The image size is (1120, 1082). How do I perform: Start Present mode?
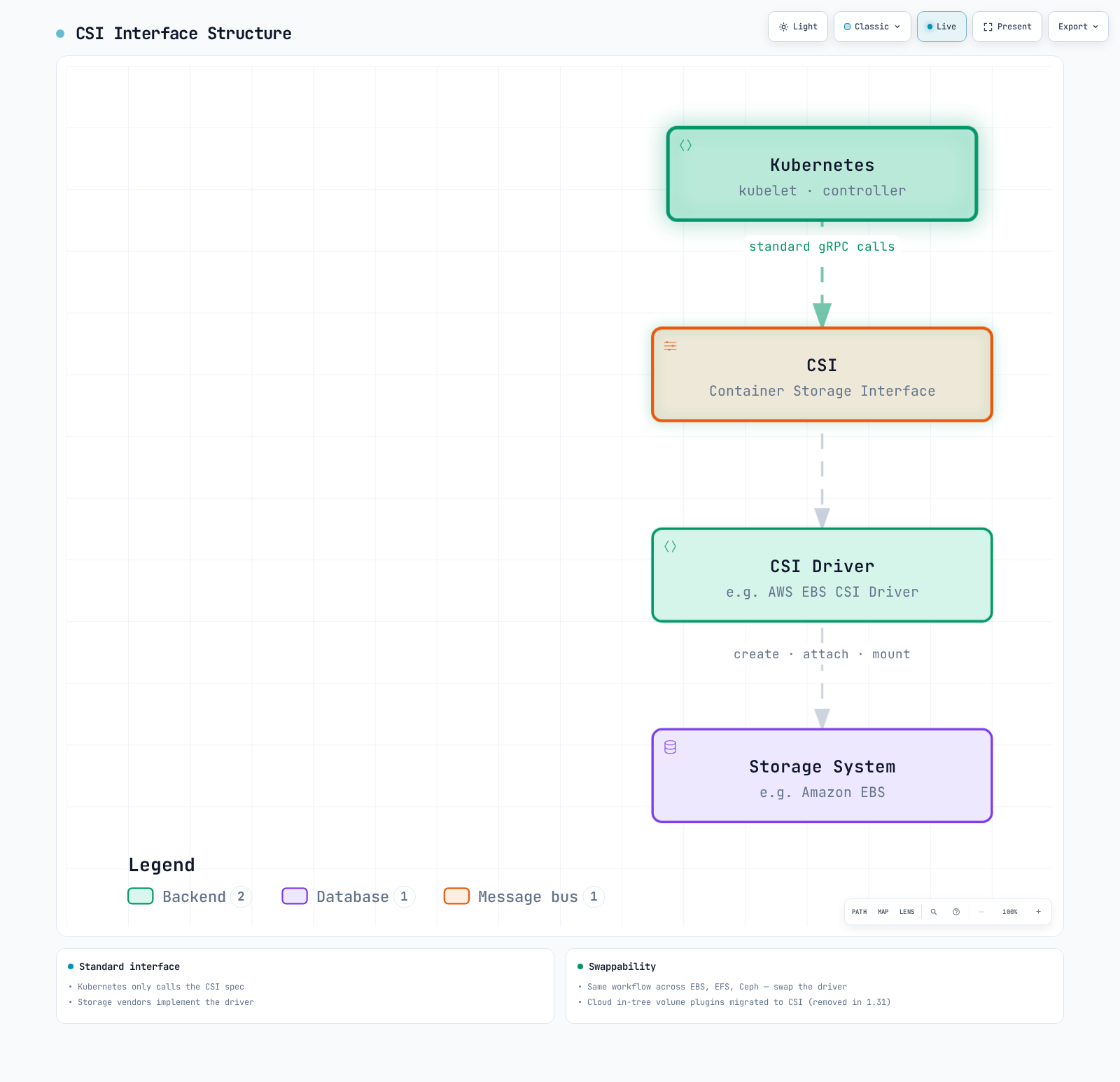(1007, 27)
